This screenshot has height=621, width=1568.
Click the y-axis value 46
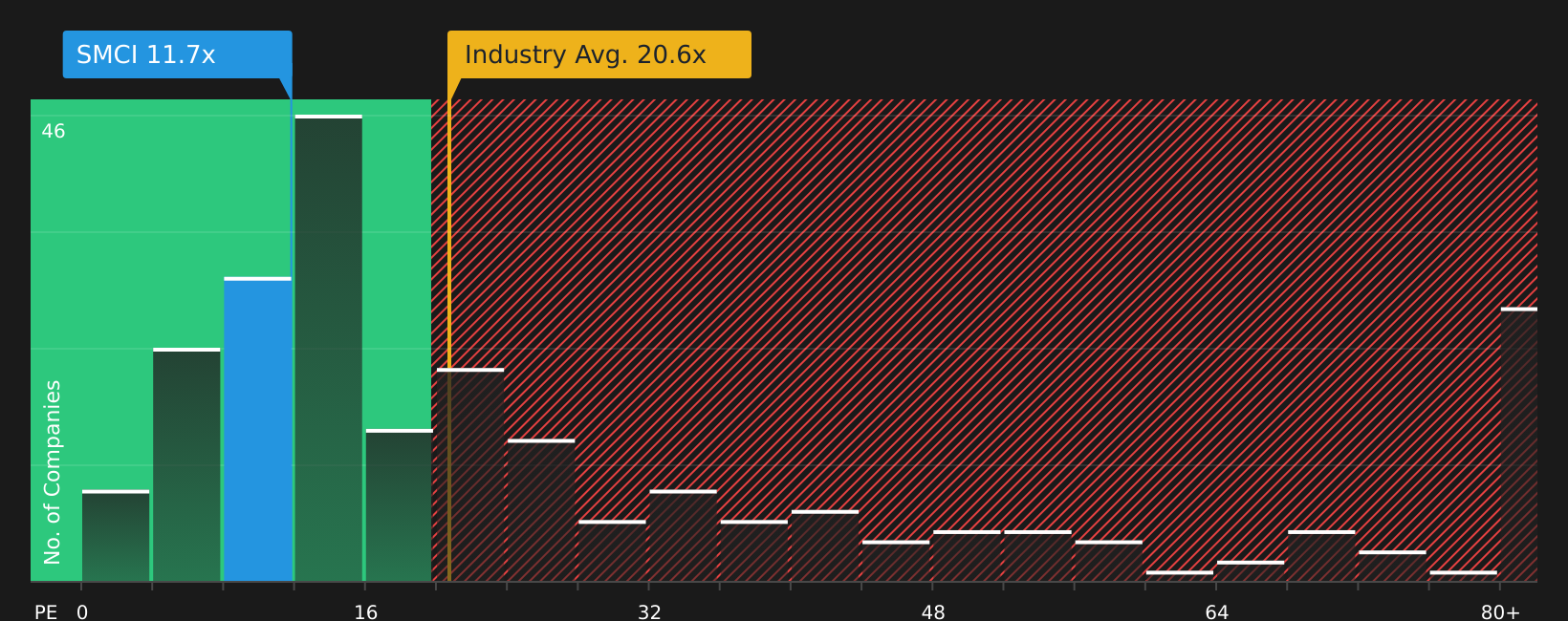point(54,131)
